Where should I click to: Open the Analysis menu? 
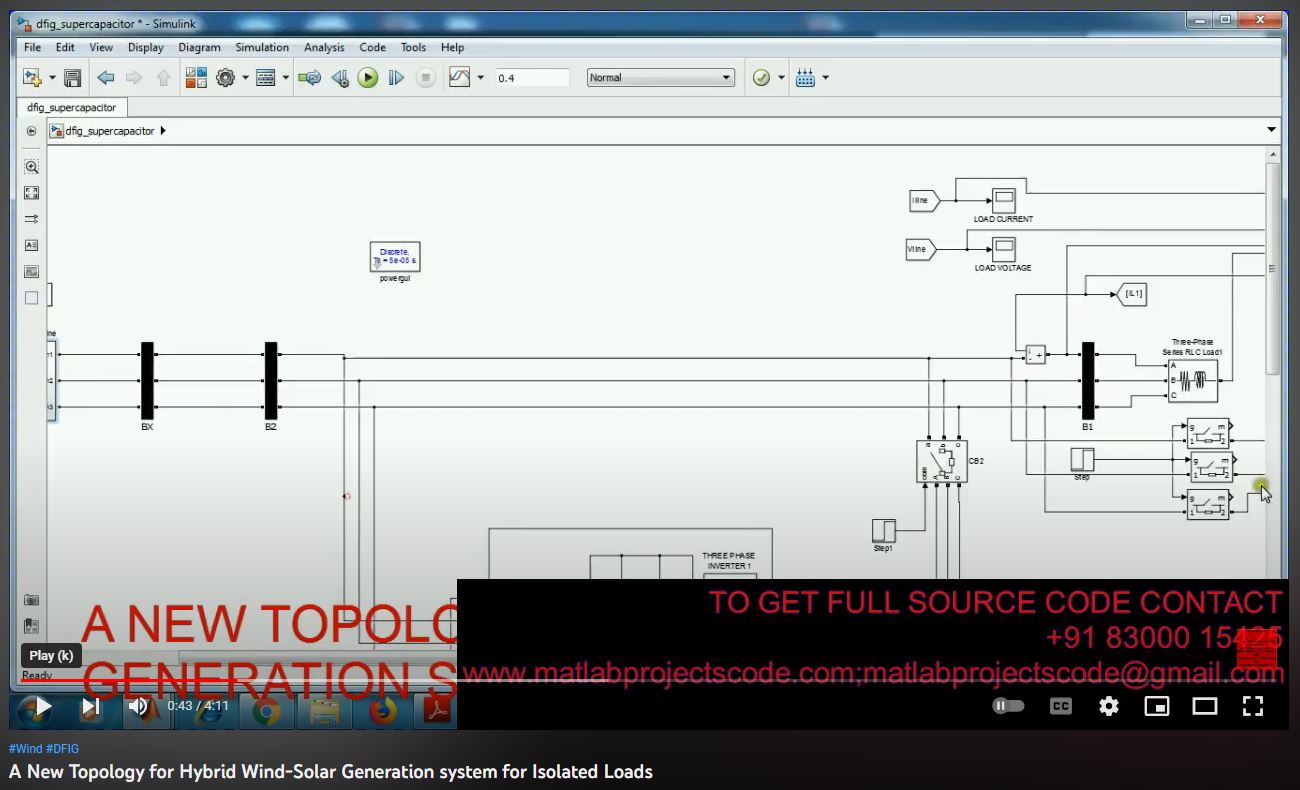324,47
